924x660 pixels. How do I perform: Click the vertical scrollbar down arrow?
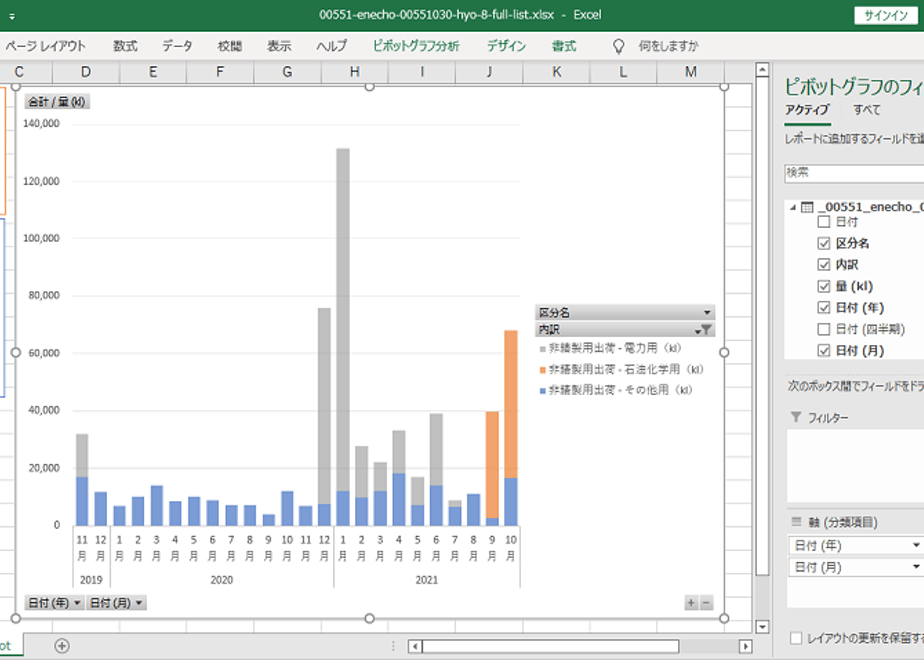pyautogui.click(x=762, y=626)
